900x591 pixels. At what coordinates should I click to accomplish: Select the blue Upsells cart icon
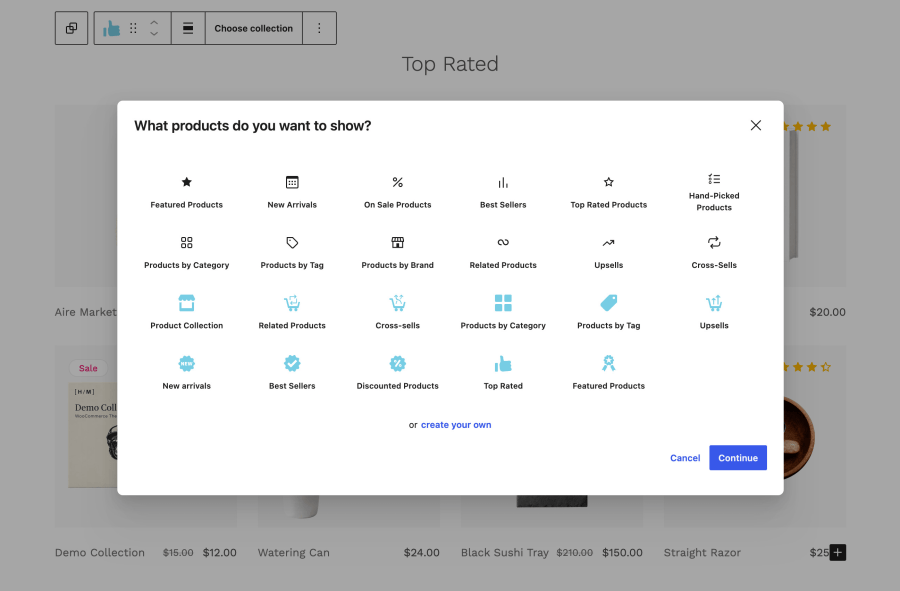tap(714, 302)
